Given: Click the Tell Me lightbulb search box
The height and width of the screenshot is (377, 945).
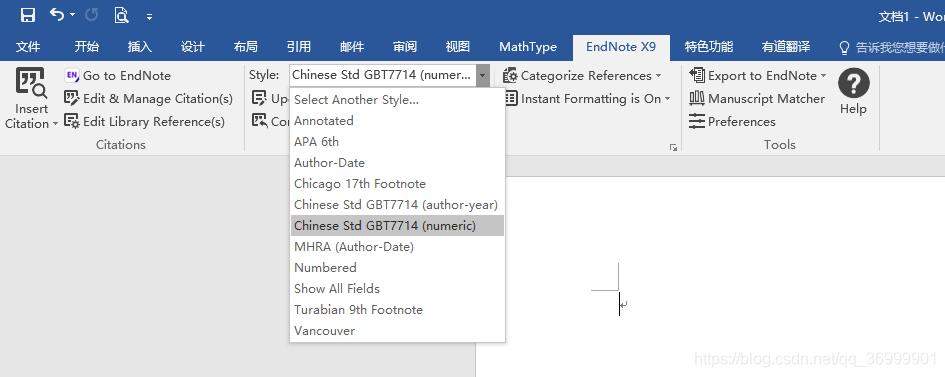Looking at the screenshot, I should (892, 48).
